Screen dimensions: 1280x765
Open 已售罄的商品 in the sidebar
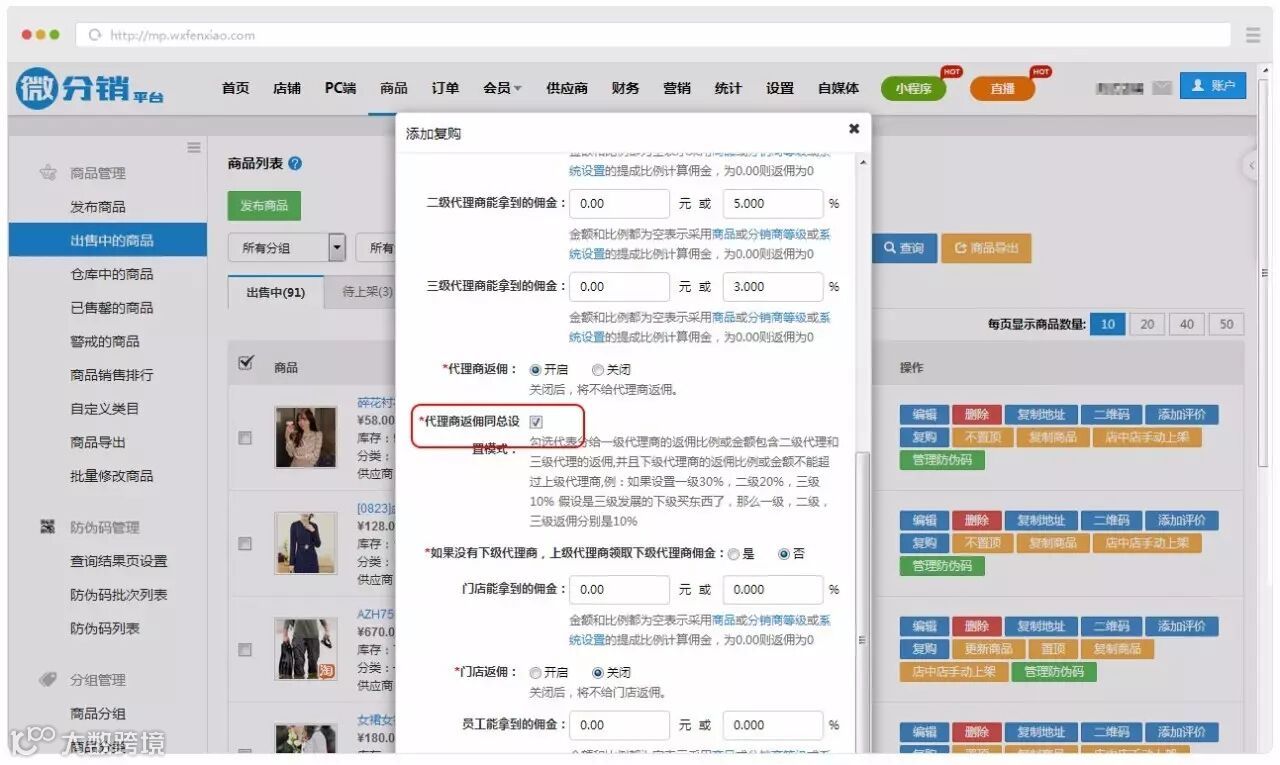(112, 307)
